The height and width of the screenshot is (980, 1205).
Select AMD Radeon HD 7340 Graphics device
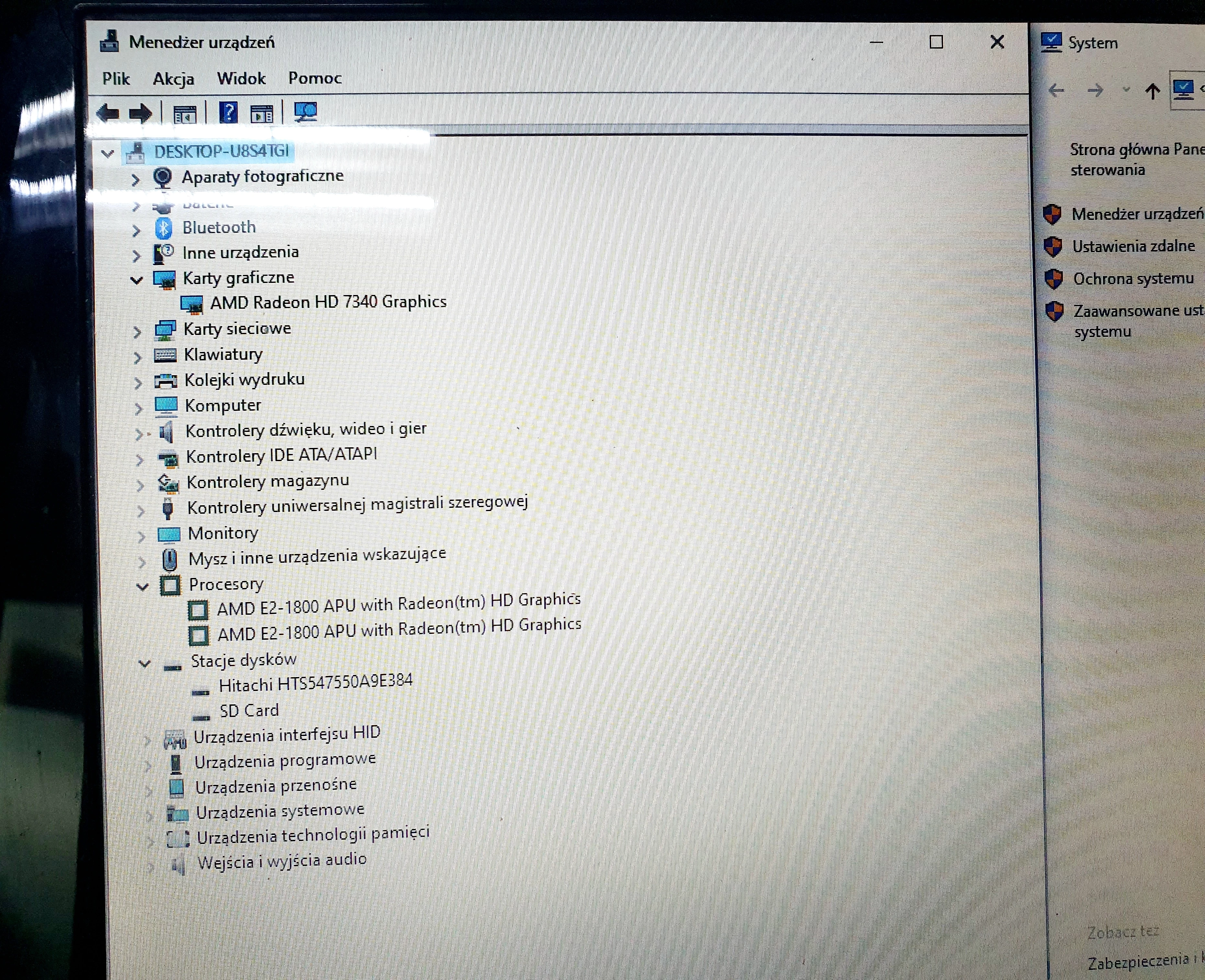click(328, 302)
